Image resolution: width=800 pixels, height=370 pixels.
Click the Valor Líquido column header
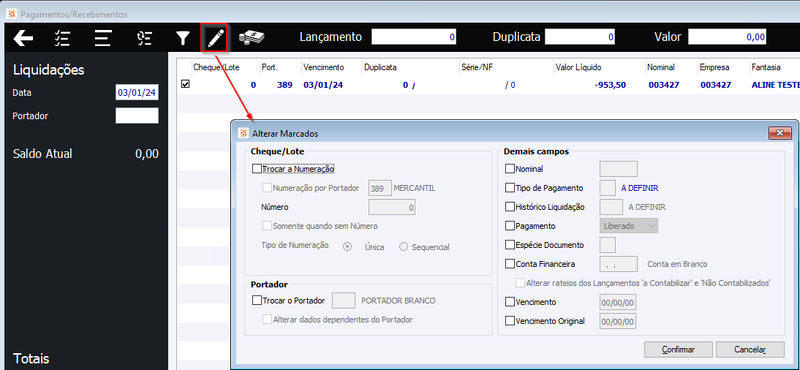[x=579, y=67]
